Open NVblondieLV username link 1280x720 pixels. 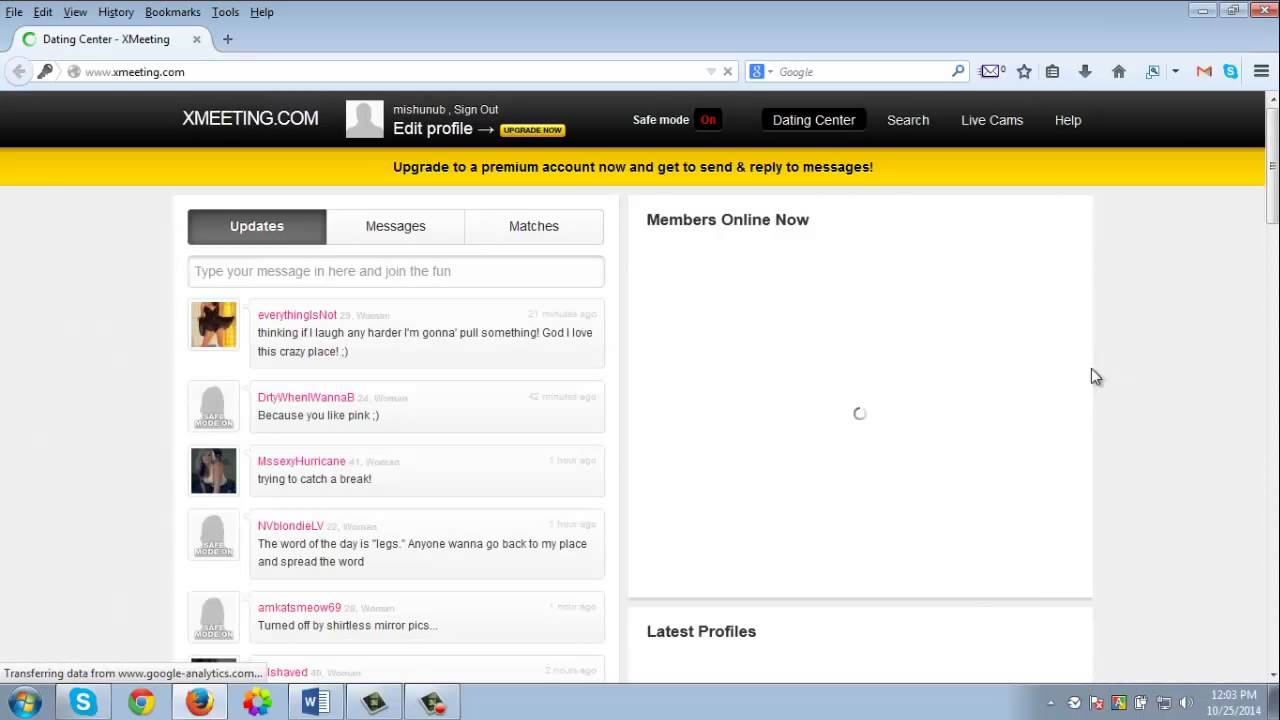tap(291, 526)
